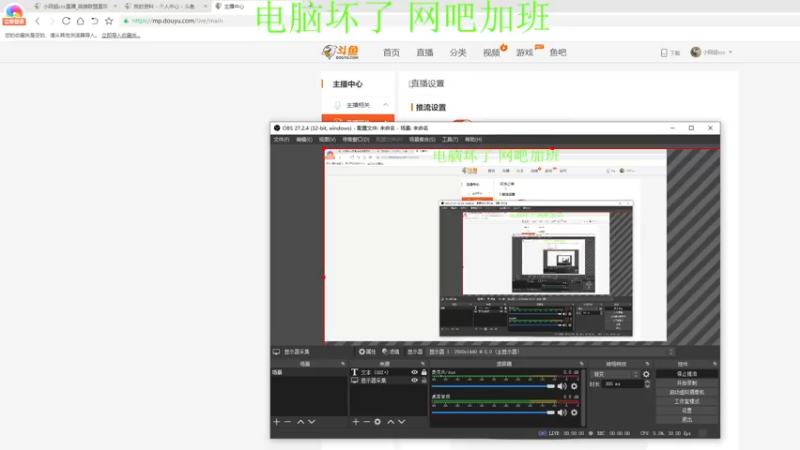800x450 pixels.
Task: Click 启动虚拟摄像机 virtual camera button
Action: point(687,392)
